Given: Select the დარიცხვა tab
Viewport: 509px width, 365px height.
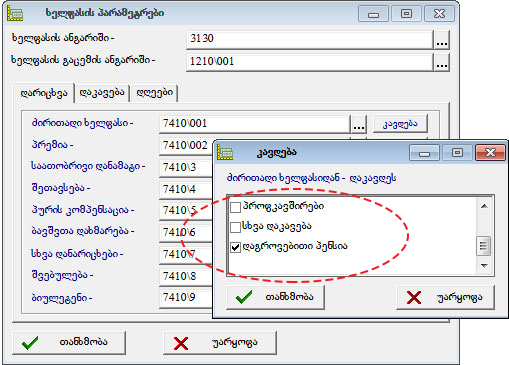Looking at the screenshot, I should (x=44, y=93).
